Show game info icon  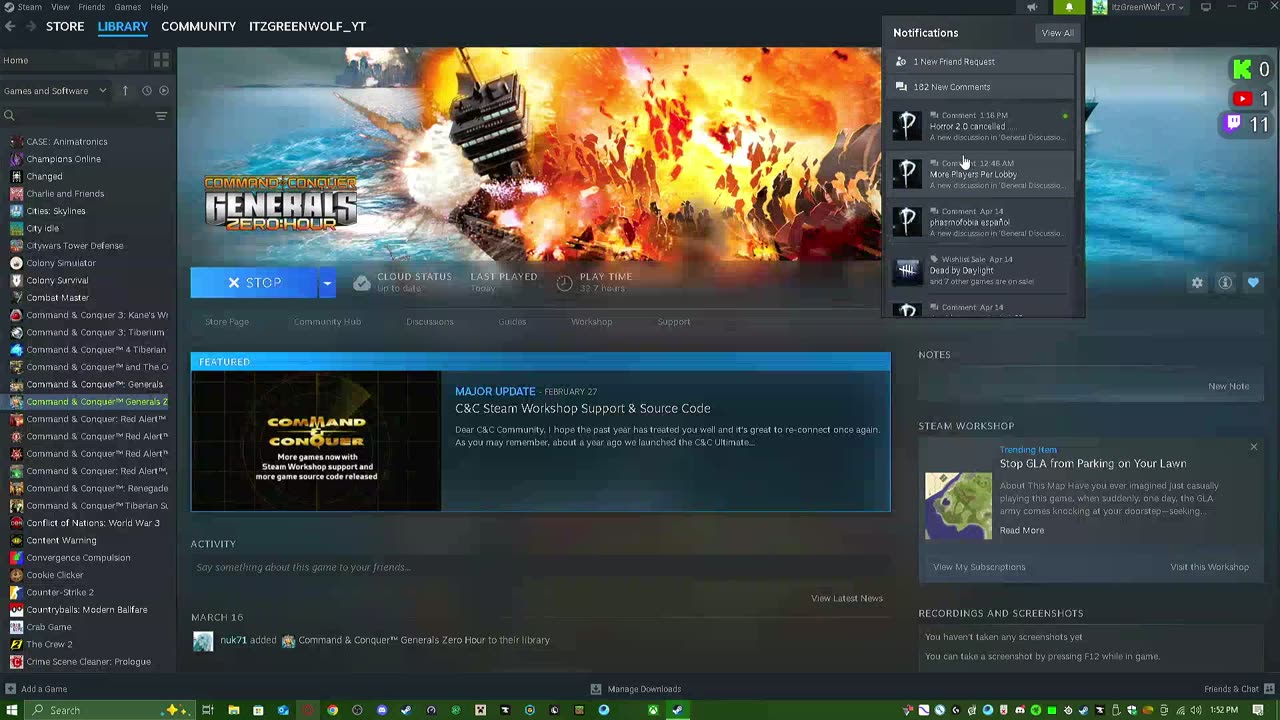1225,283
